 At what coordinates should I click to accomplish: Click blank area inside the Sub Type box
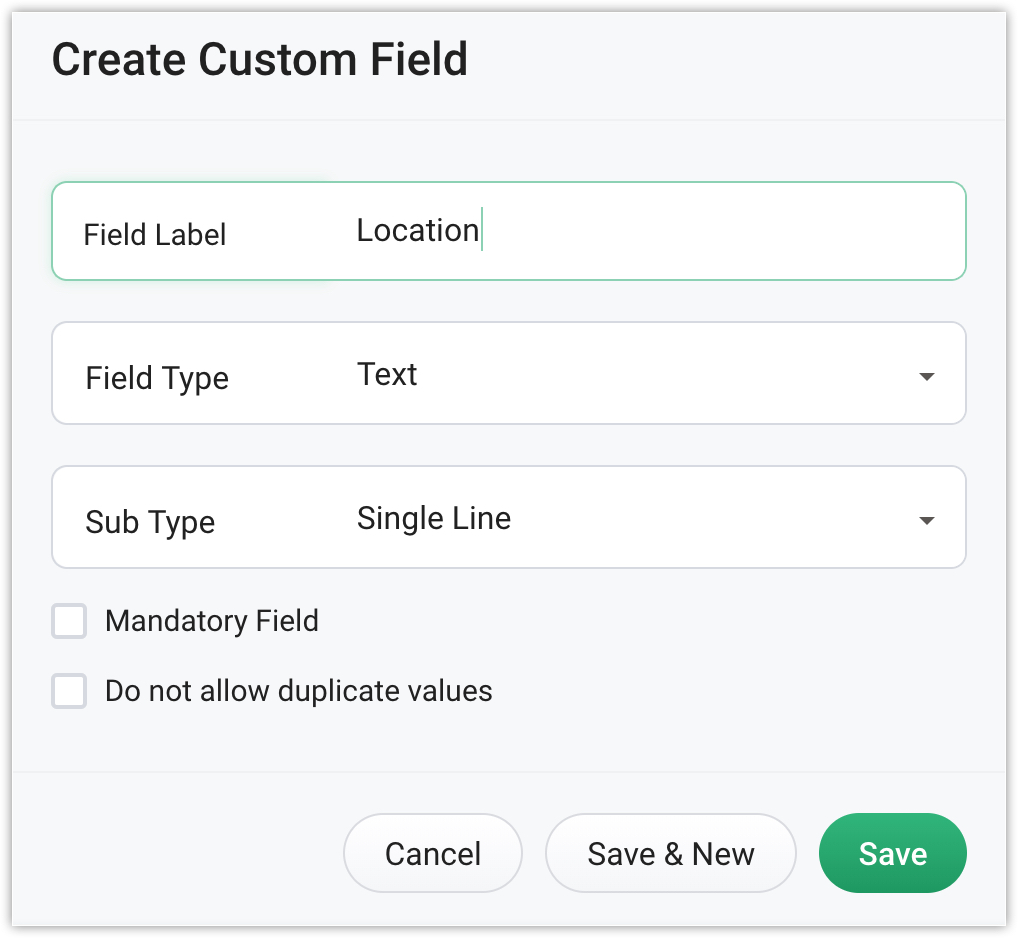tap(700, 519)
